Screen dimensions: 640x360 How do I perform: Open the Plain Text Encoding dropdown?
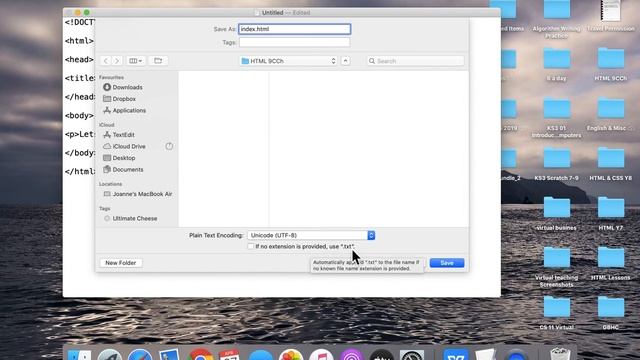coord(311,236)
